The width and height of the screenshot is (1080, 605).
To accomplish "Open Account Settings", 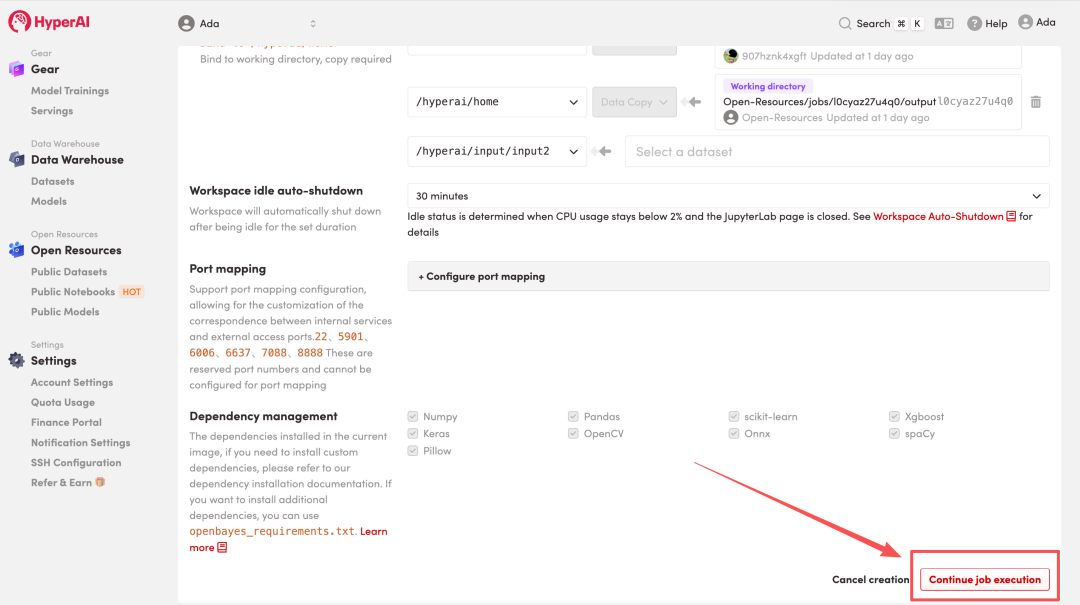I will click(x=72, y=382).
